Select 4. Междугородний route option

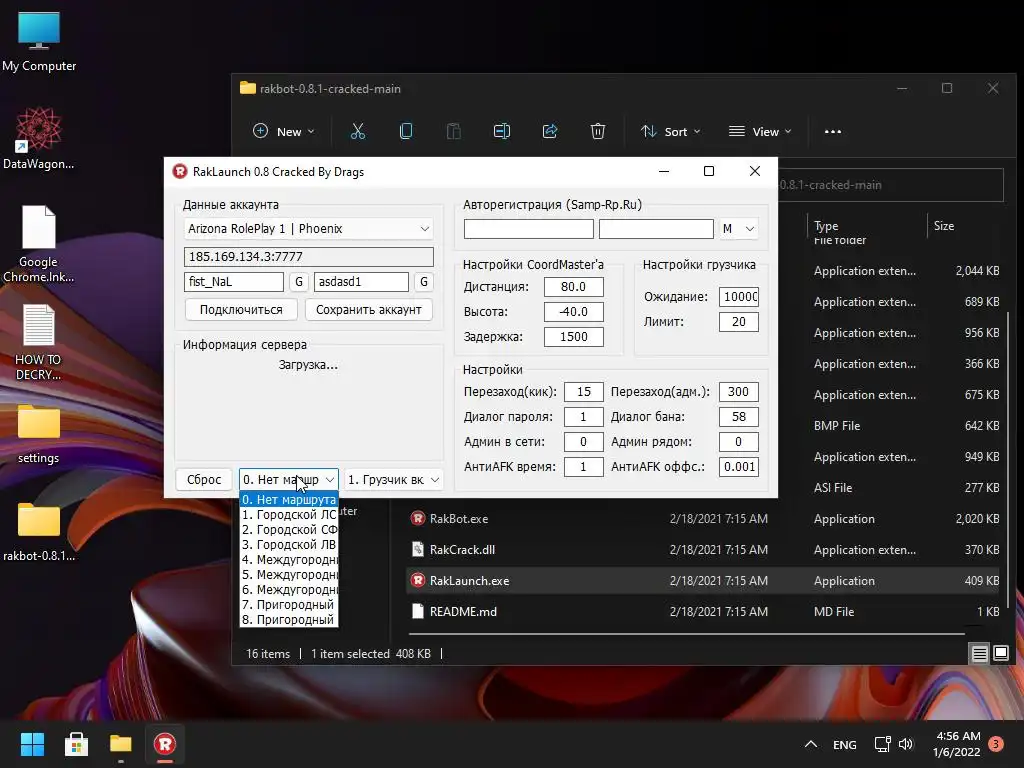289,560
